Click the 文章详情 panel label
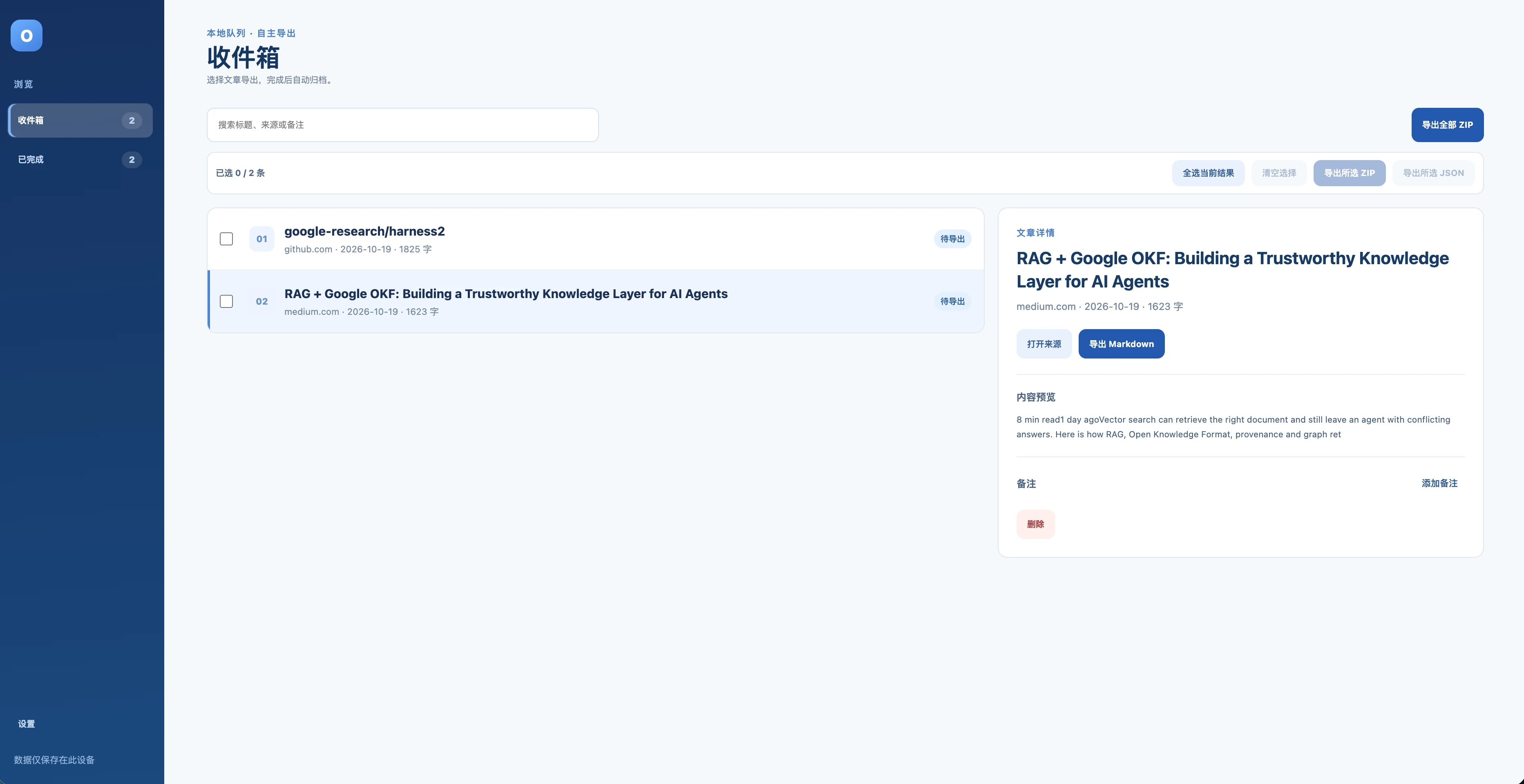The height and width of the screenshot is (784, 1524). click(1035, 233)
